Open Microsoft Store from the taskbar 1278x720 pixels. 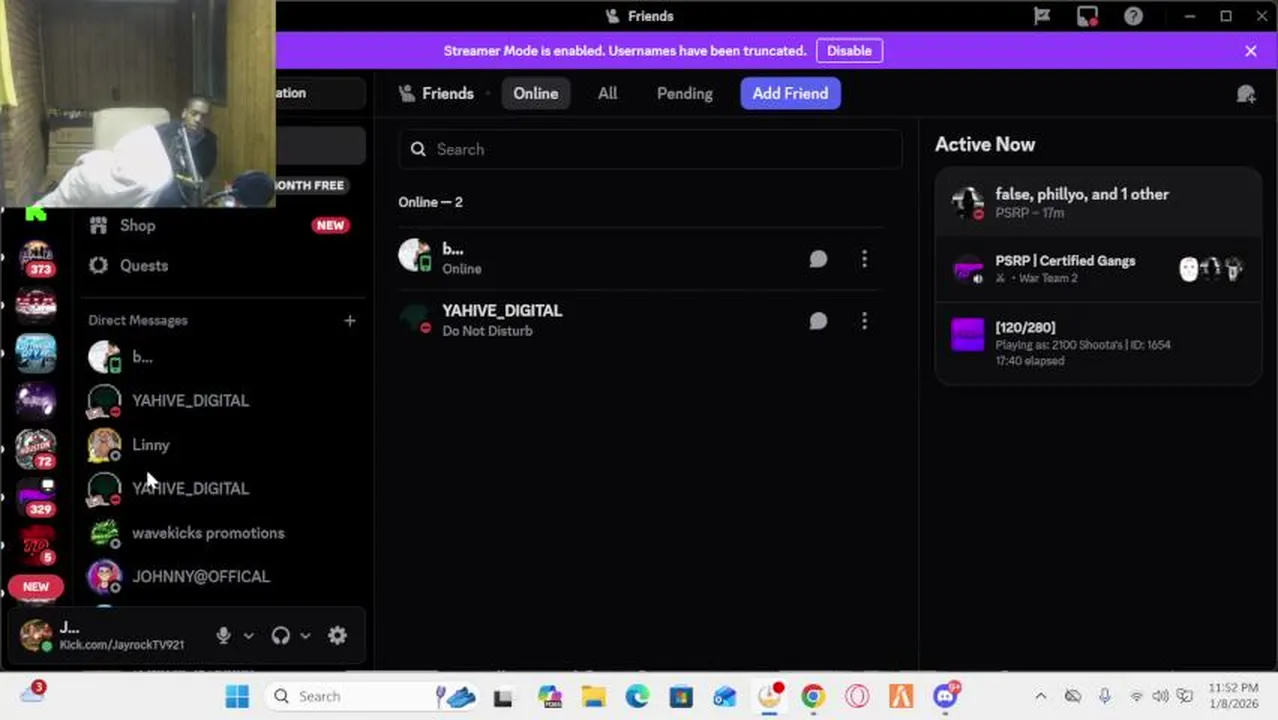click(x=681, y=696)
